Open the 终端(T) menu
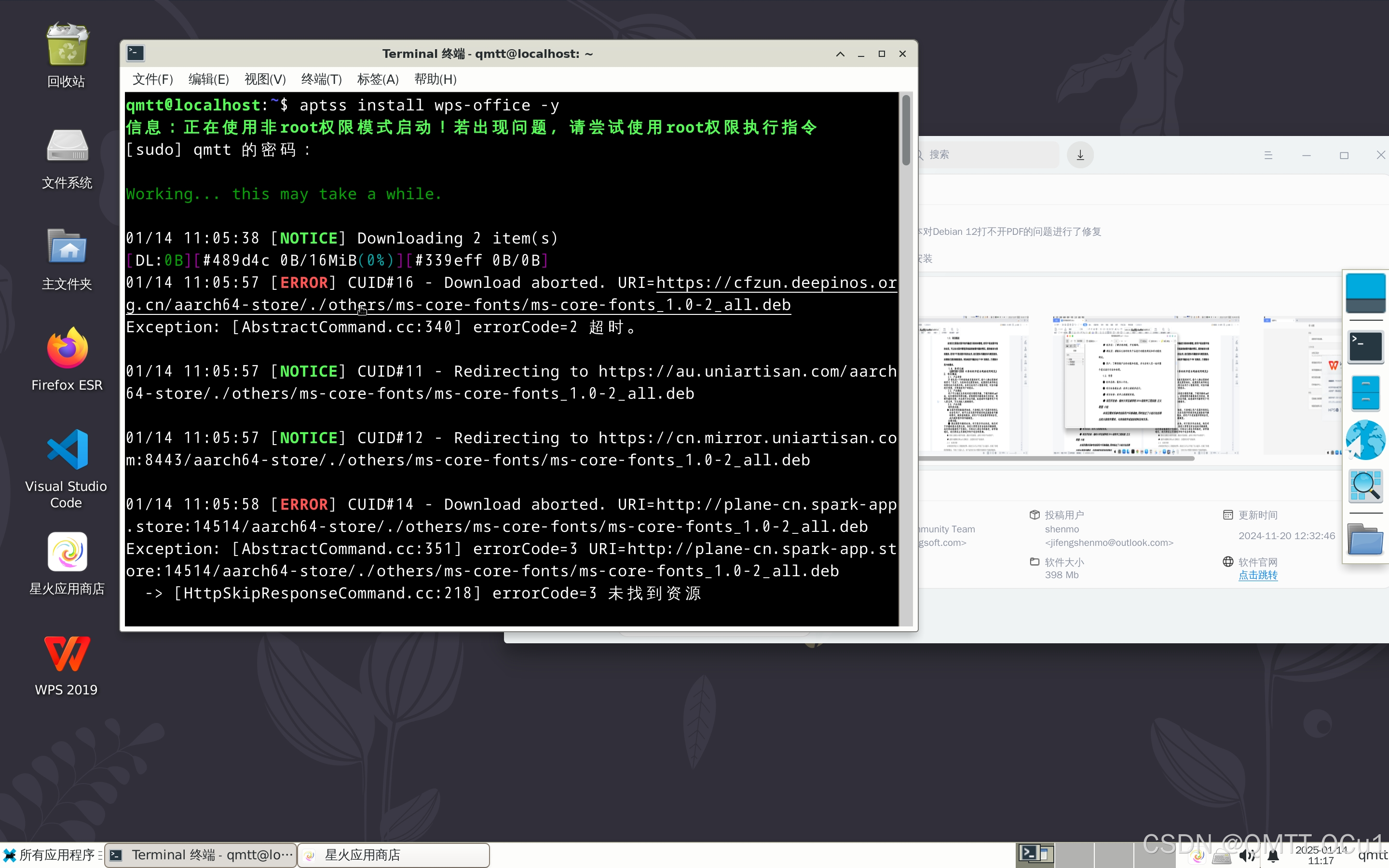Screen dimensions: 1389x868 [x=321, y=79]
